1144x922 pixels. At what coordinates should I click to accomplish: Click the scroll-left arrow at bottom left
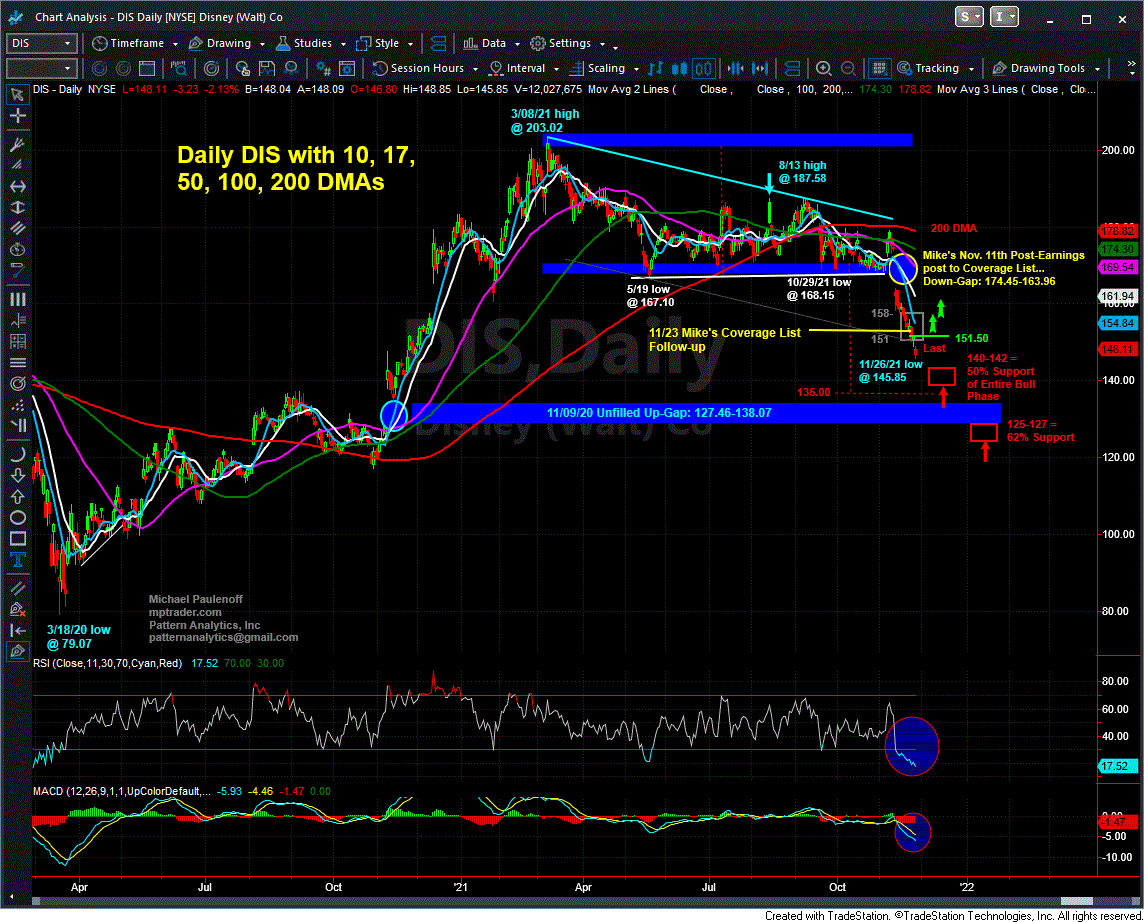pyautogui.click(x=11, y=896)
